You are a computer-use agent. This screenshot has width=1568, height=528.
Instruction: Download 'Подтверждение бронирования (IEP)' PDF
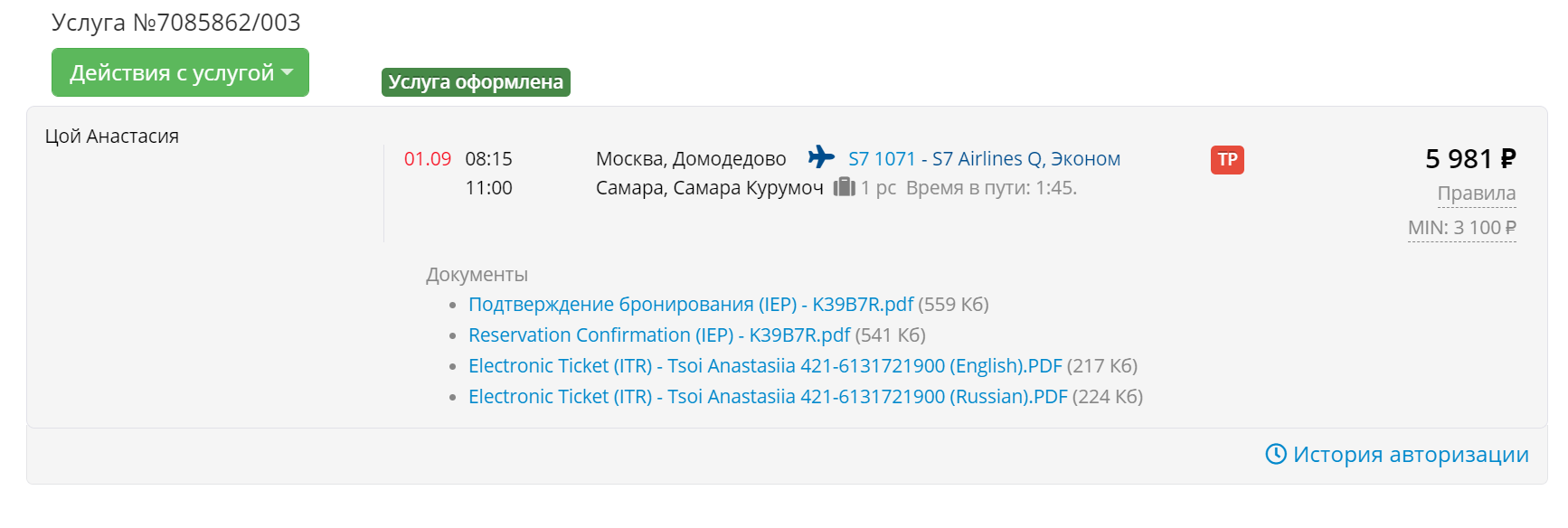coord(691,305)
